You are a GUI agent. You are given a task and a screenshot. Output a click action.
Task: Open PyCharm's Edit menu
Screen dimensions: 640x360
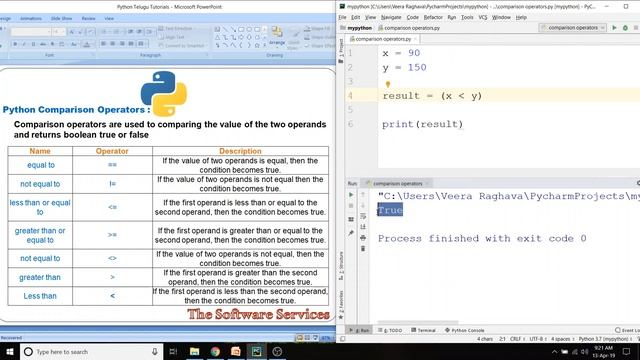[x=356, y=18]
